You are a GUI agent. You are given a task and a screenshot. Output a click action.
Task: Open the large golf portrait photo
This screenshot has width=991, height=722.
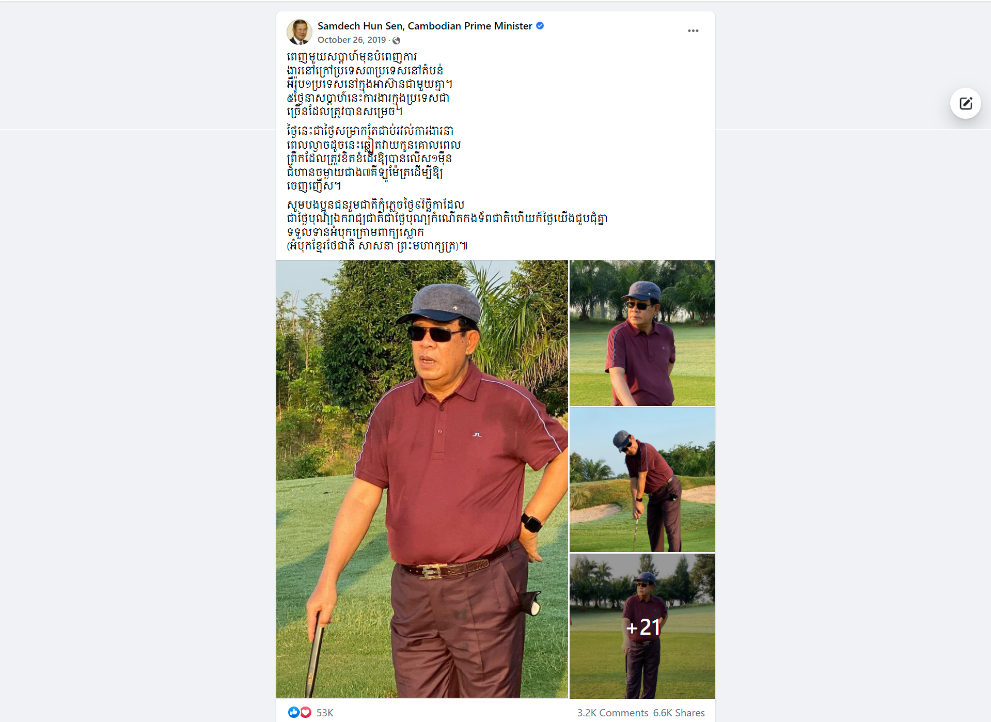[x=422, y=479]
